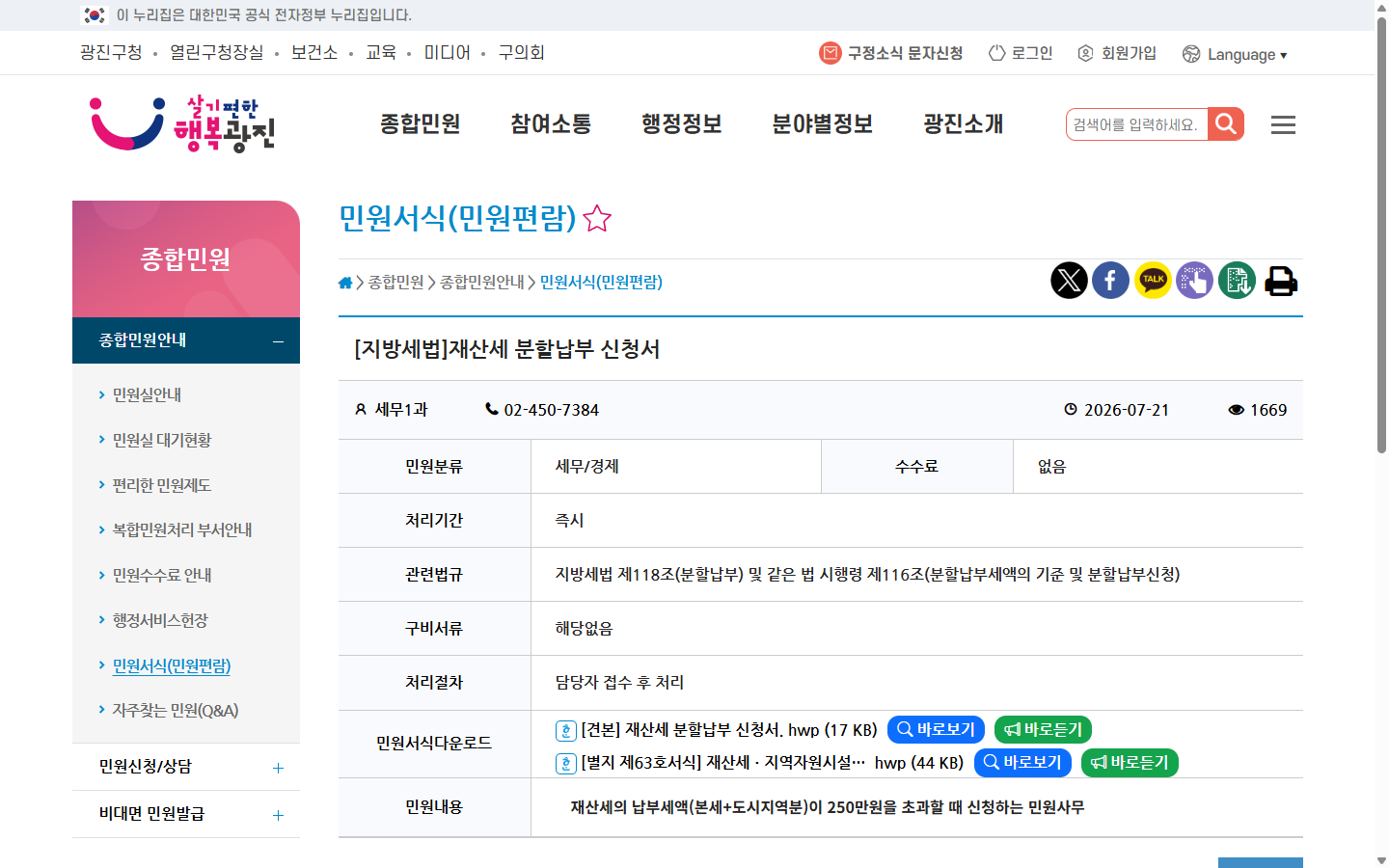This screenshot has height=868, width=1389.
Task: Open 복합민원처리 부서안내 in the sidebar
Action: coord(182,530)
